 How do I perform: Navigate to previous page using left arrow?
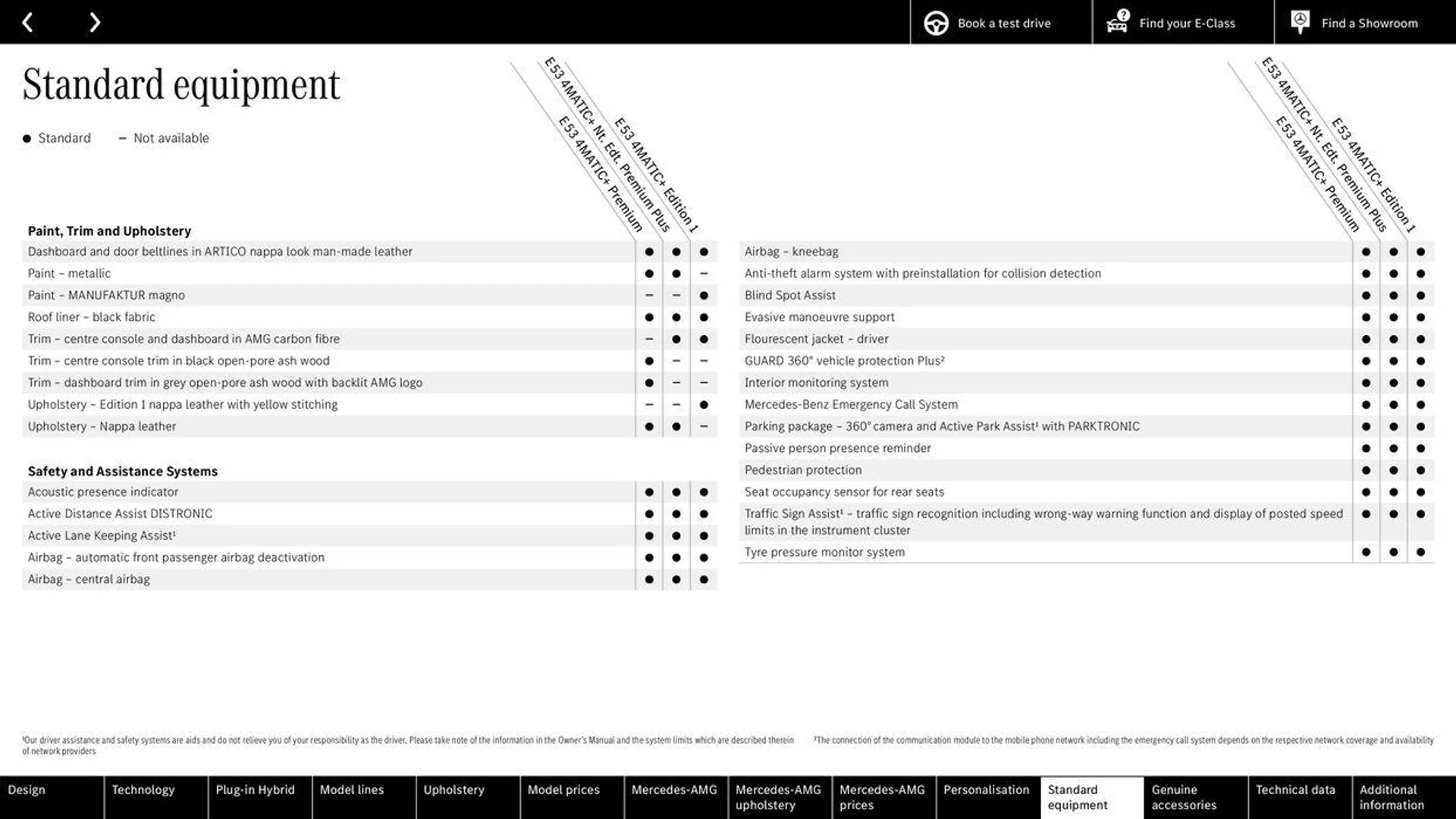click(x=27, y=21)
